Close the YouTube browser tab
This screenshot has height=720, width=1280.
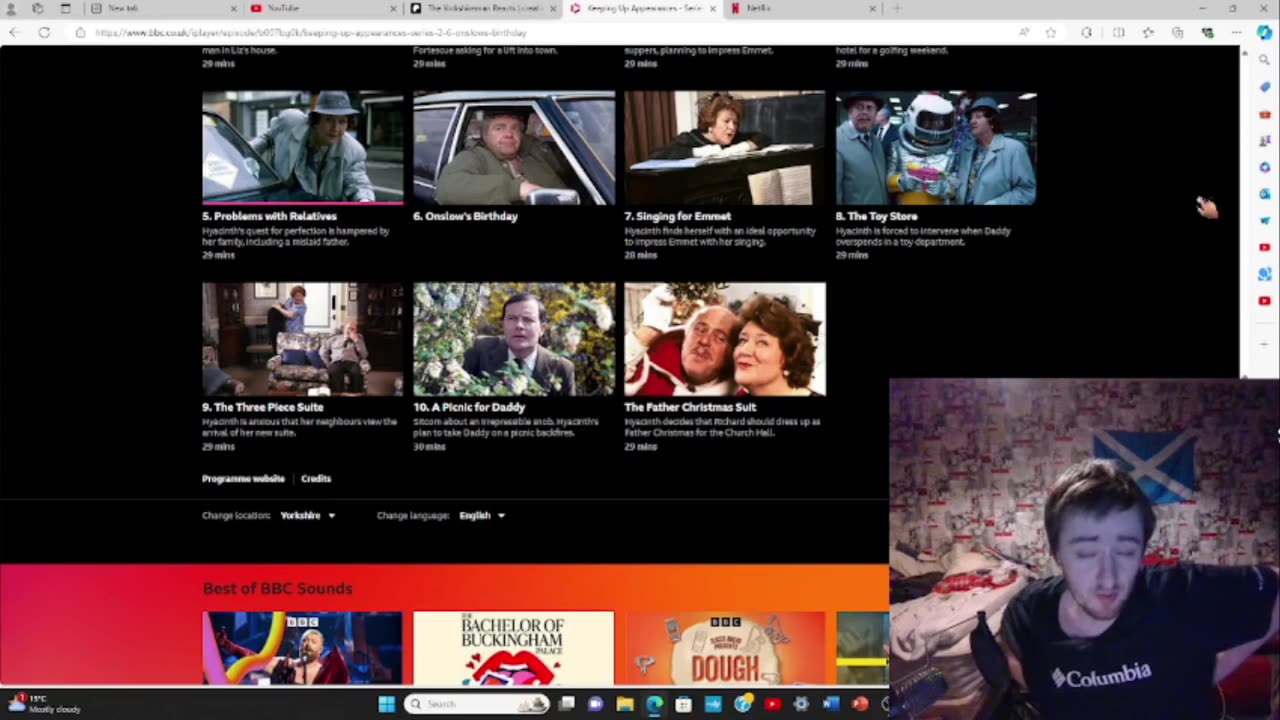point(393,8)
